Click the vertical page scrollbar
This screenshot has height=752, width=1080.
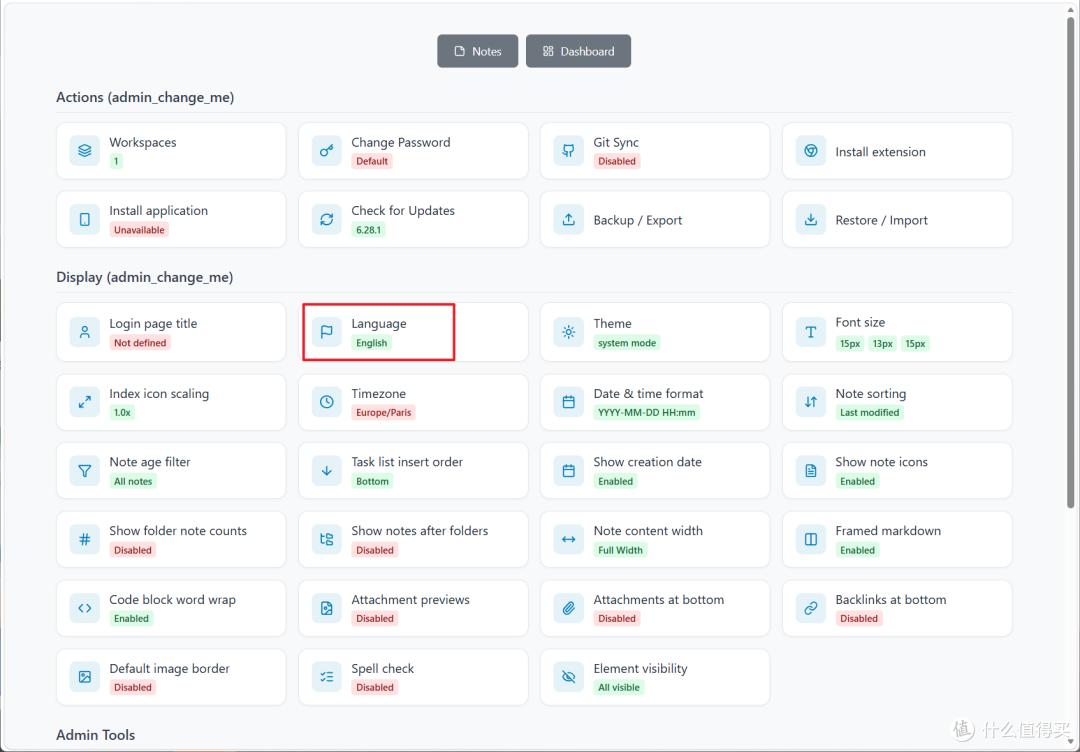tap(1071, 262)
